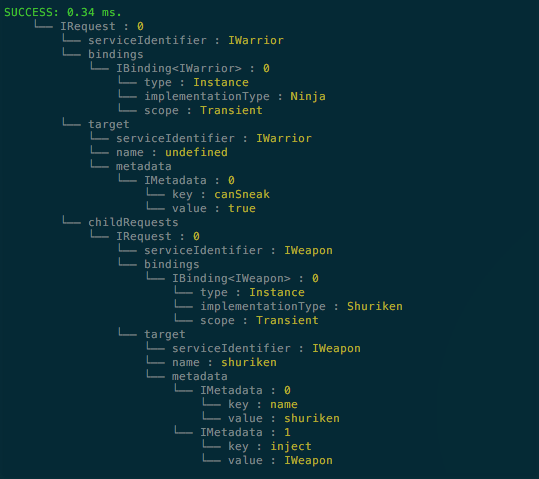Select the implementationType : Ninja line
The image size is (539, 479).
point(235,96)
